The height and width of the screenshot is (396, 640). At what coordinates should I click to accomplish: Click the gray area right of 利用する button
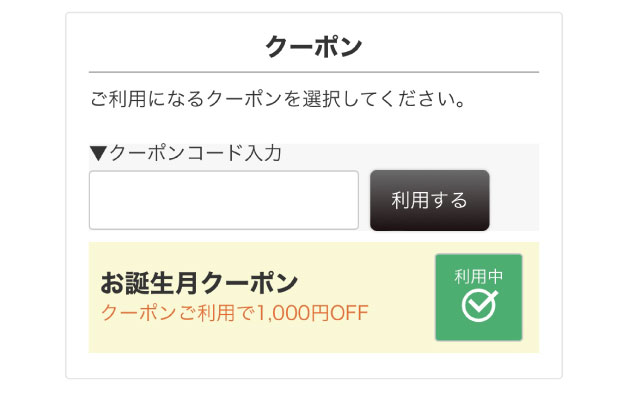click(514, 200)
